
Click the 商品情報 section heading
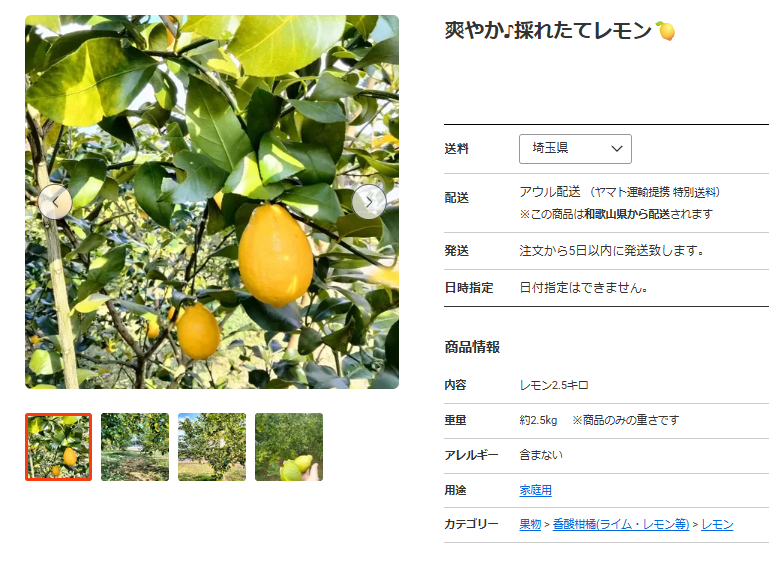click(472, 348)
